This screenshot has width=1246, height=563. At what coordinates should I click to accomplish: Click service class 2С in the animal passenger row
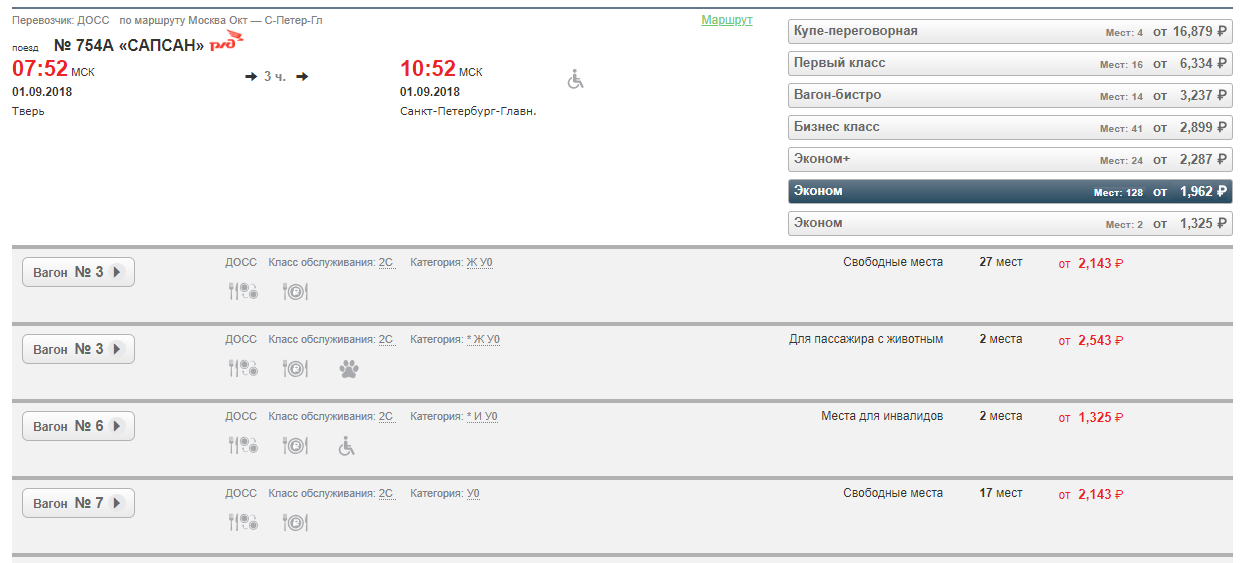click(386, 340)
